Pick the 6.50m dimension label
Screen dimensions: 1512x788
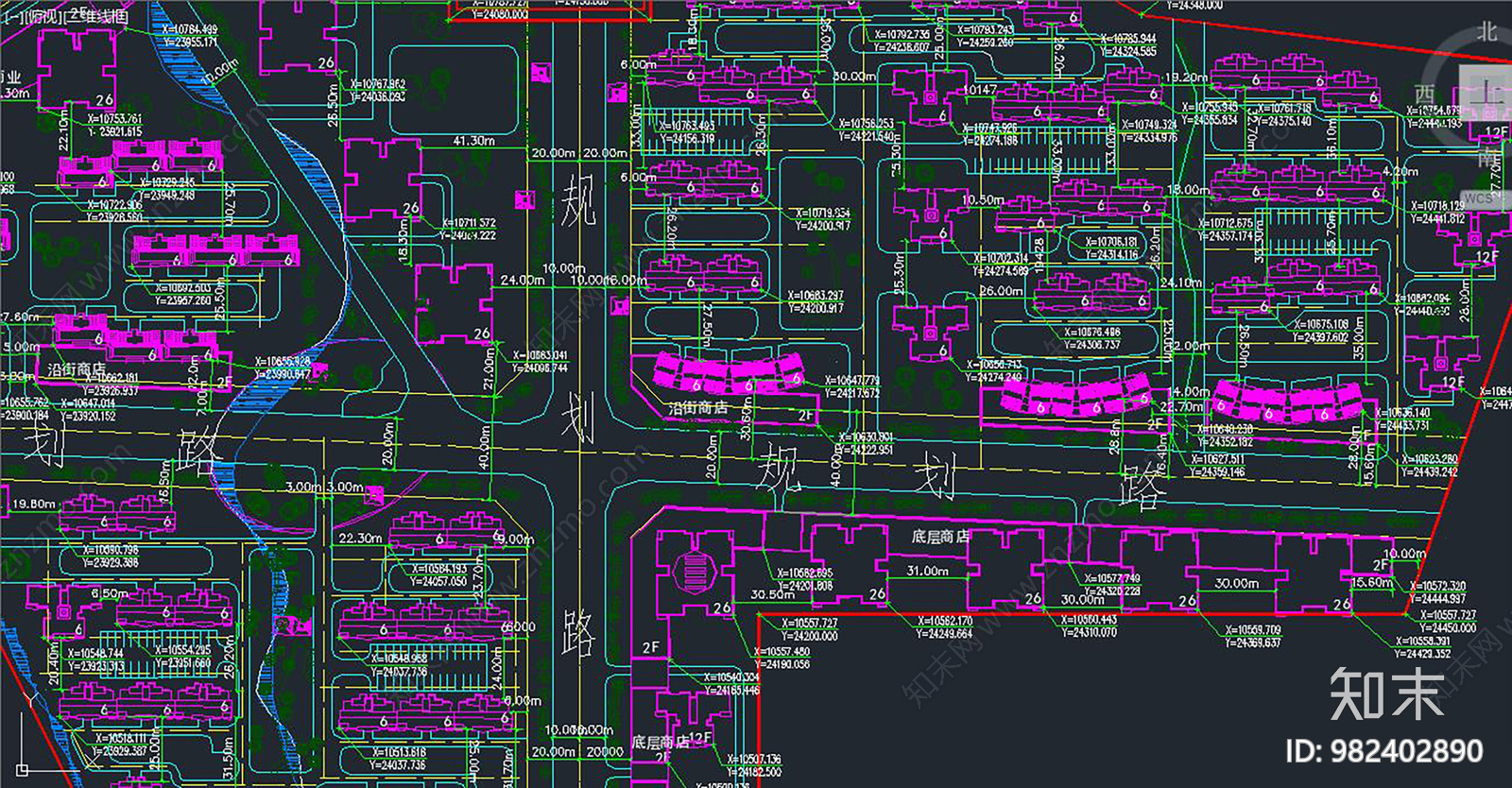(110, 593)
